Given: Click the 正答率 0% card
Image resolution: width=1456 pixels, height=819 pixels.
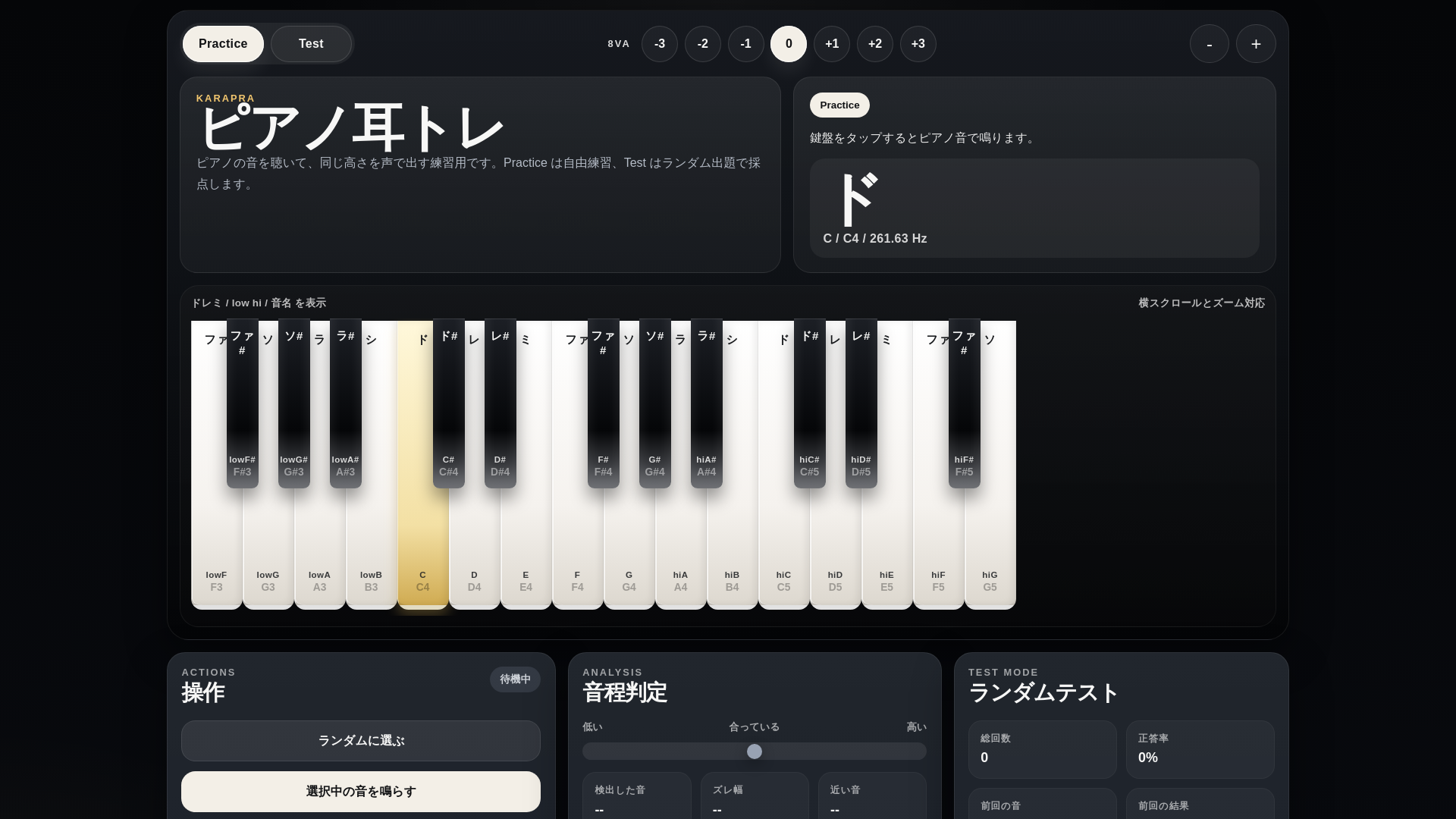Looking at the screenshot, I should pos(1200,749).
